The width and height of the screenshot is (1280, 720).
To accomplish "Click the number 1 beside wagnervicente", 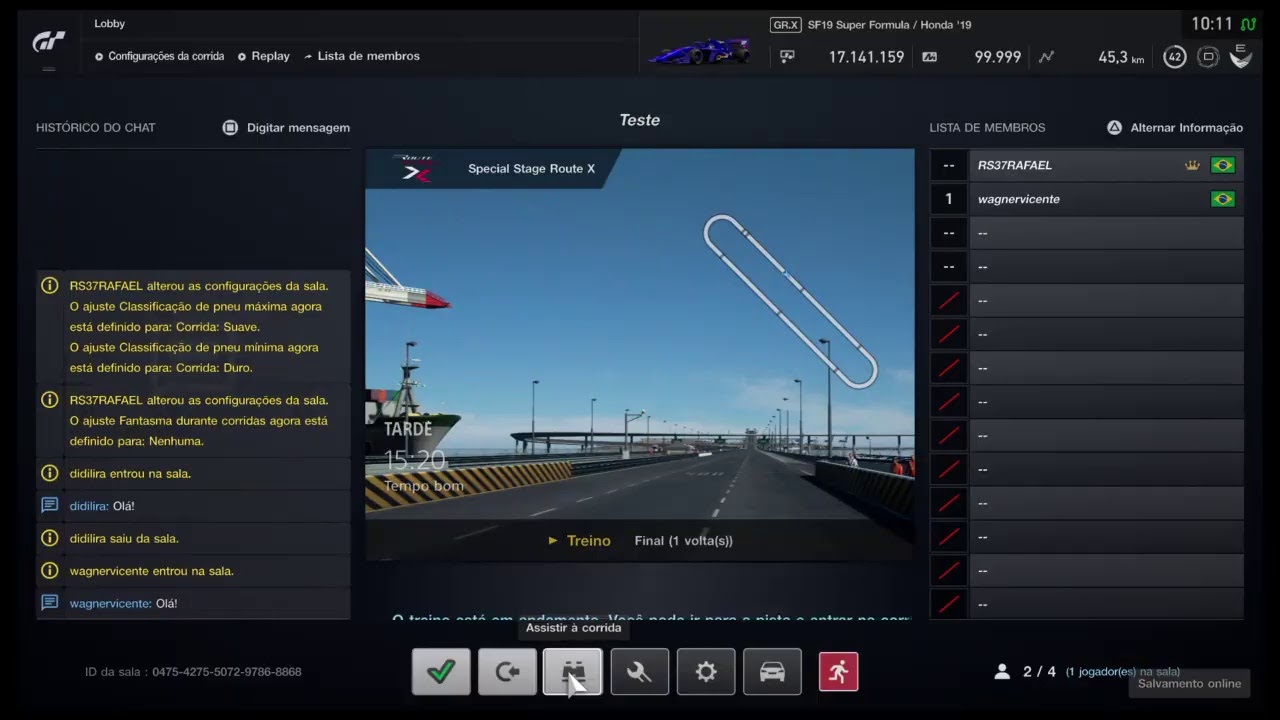I will point(949,200).
